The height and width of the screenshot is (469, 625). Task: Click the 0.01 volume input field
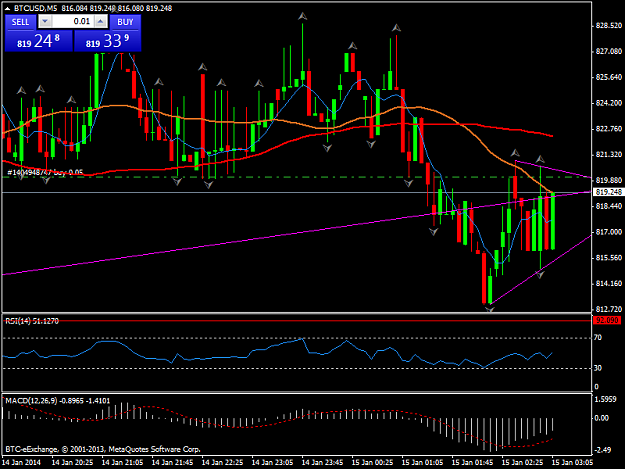coord(73,22)
